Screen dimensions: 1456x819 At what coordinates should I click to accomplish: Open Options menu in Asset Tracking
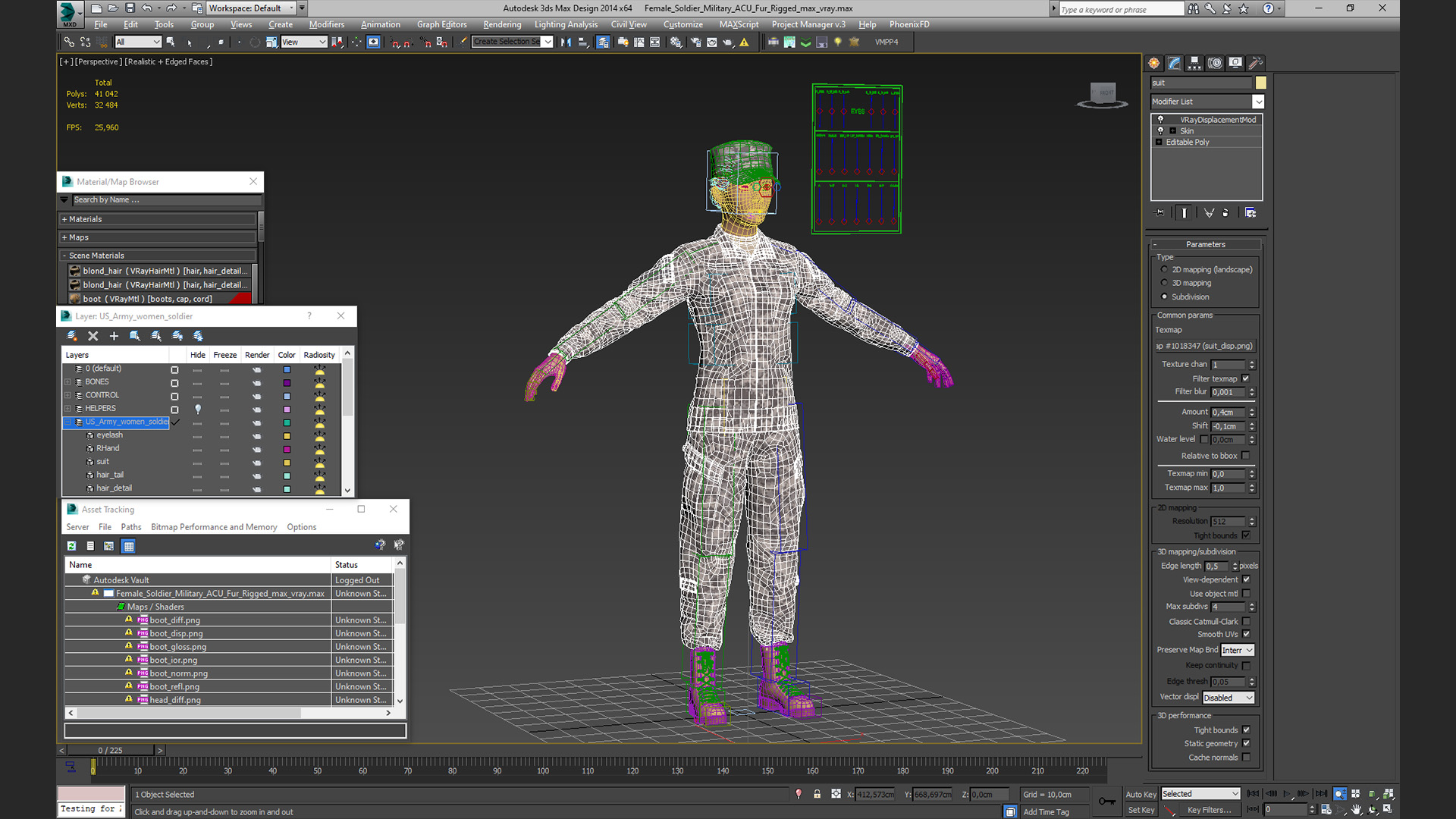[x=302, y=527]
